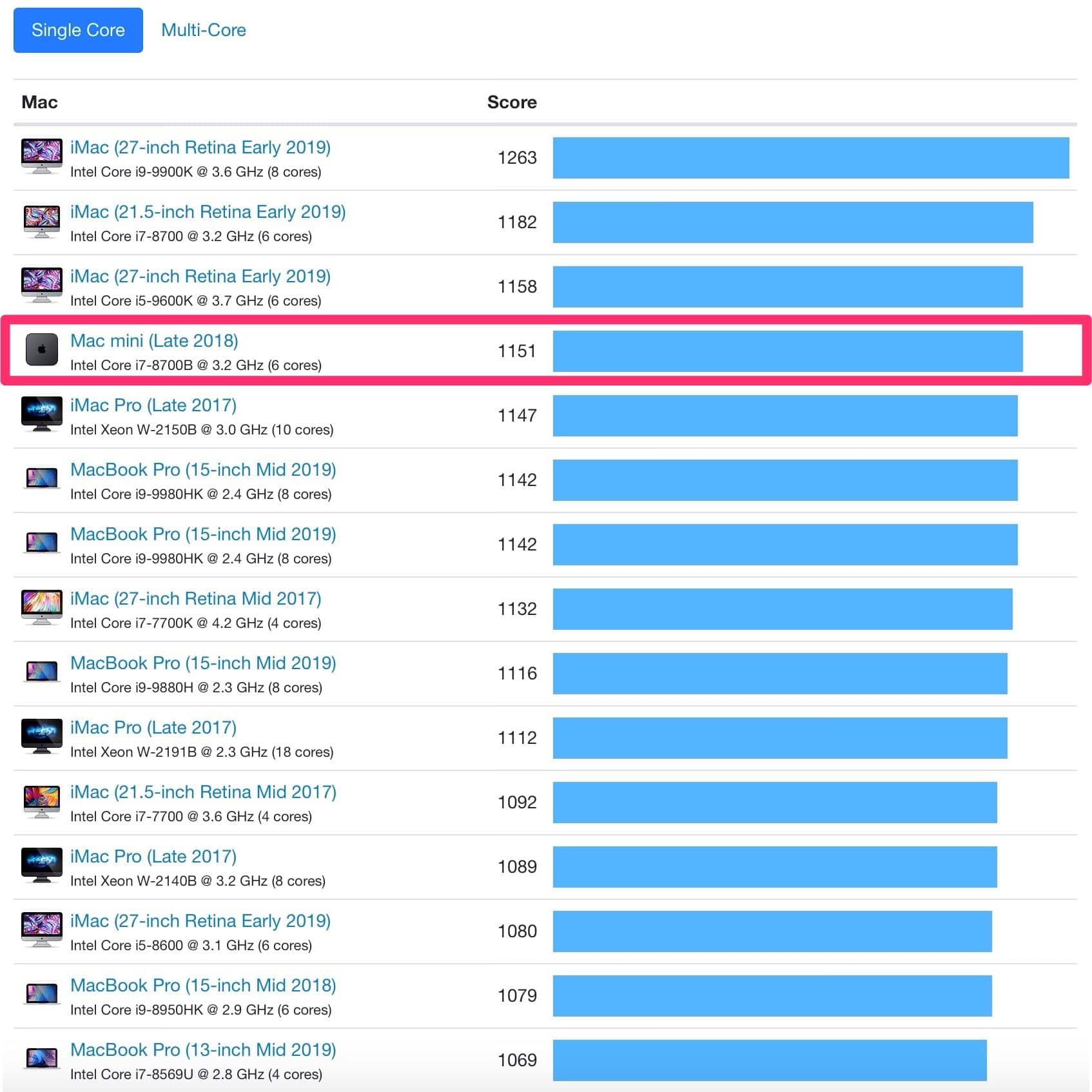
Task: Click the iMac thumbnail in the i5-9600K row
Action: tap(42, 286)
